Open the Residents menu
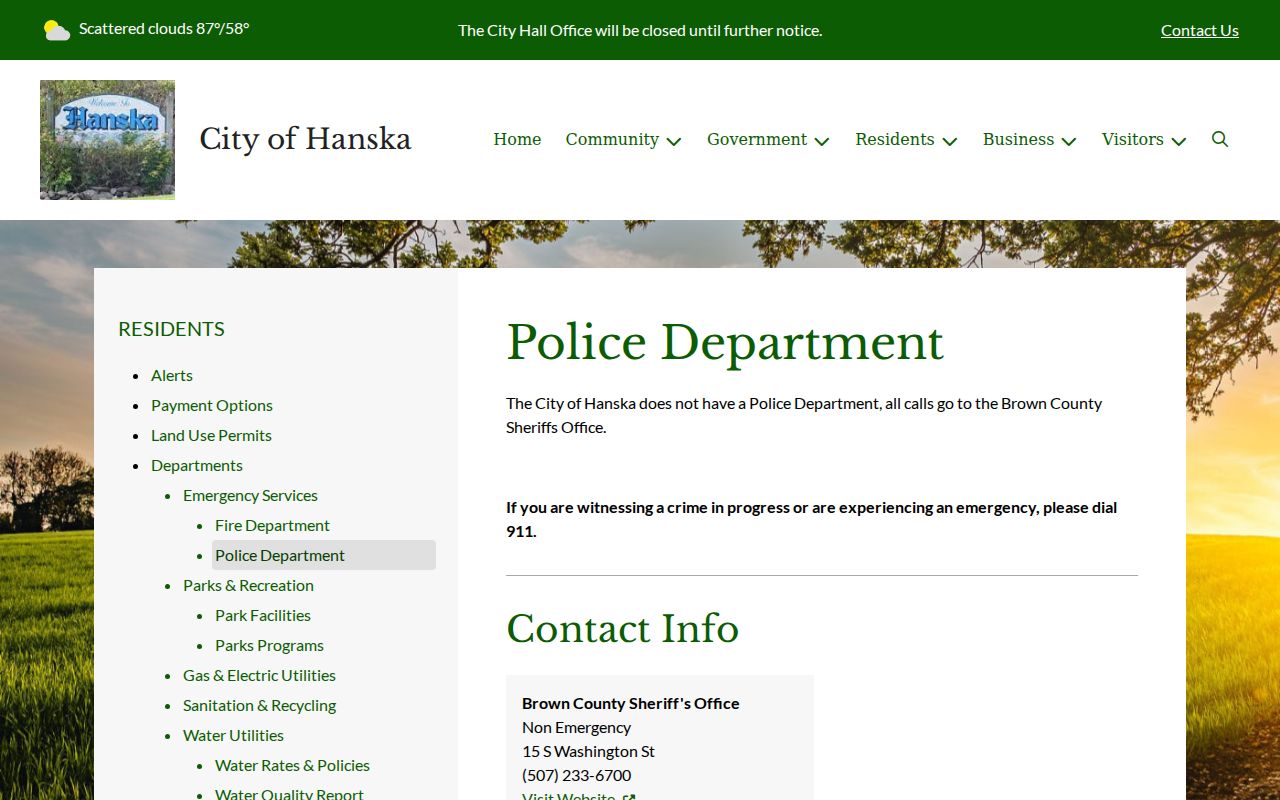Viewport: 1280px width, 800px height. point(895,139)
